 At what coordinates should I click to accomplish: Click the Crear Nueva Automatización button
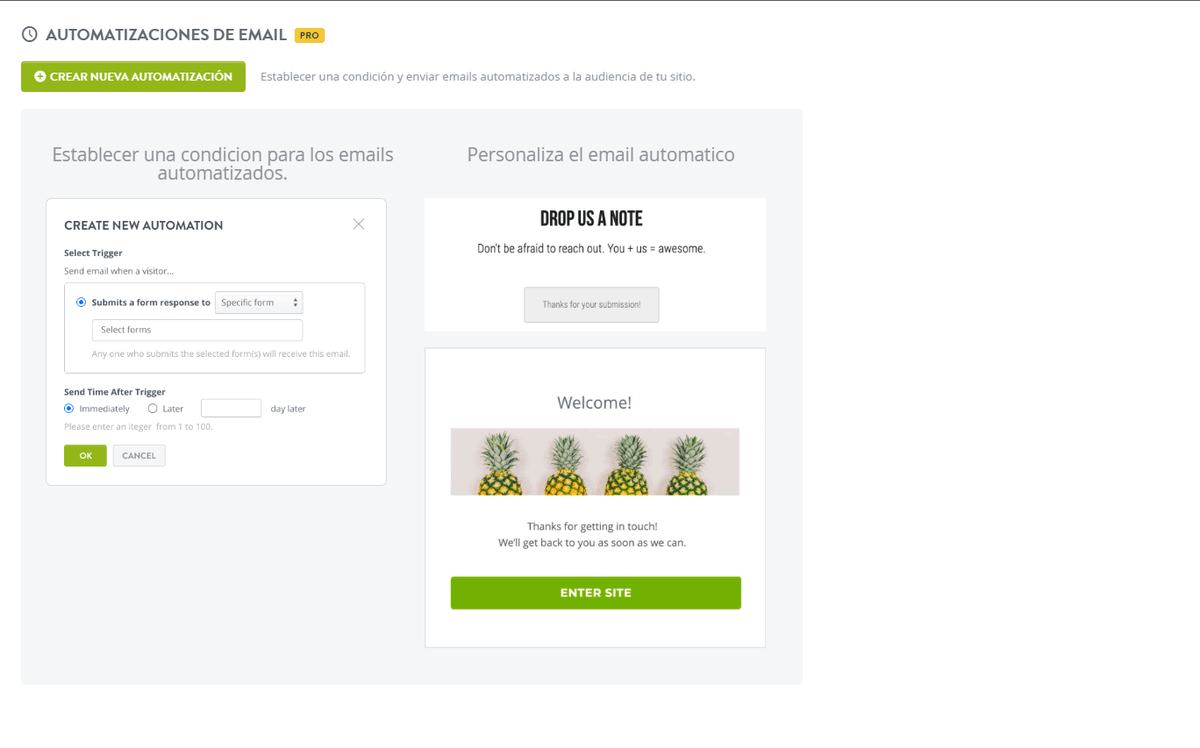133,76
